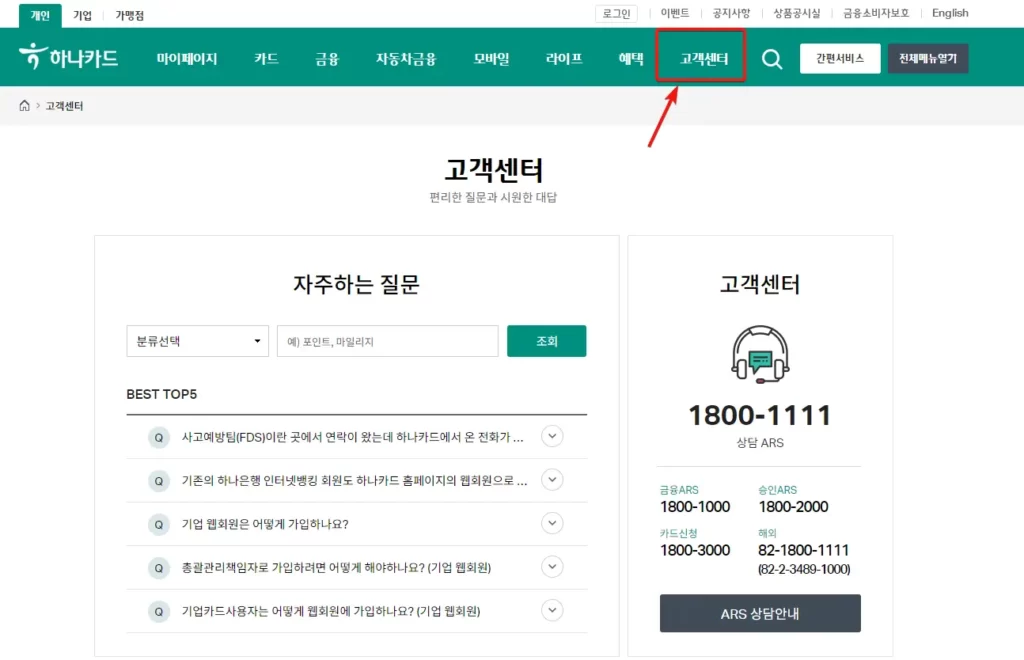Viewport: 1024px width, 660px height.
Task: Expand the 사고예방팀(FDS) question answer
Action: (x=552, y=436)
